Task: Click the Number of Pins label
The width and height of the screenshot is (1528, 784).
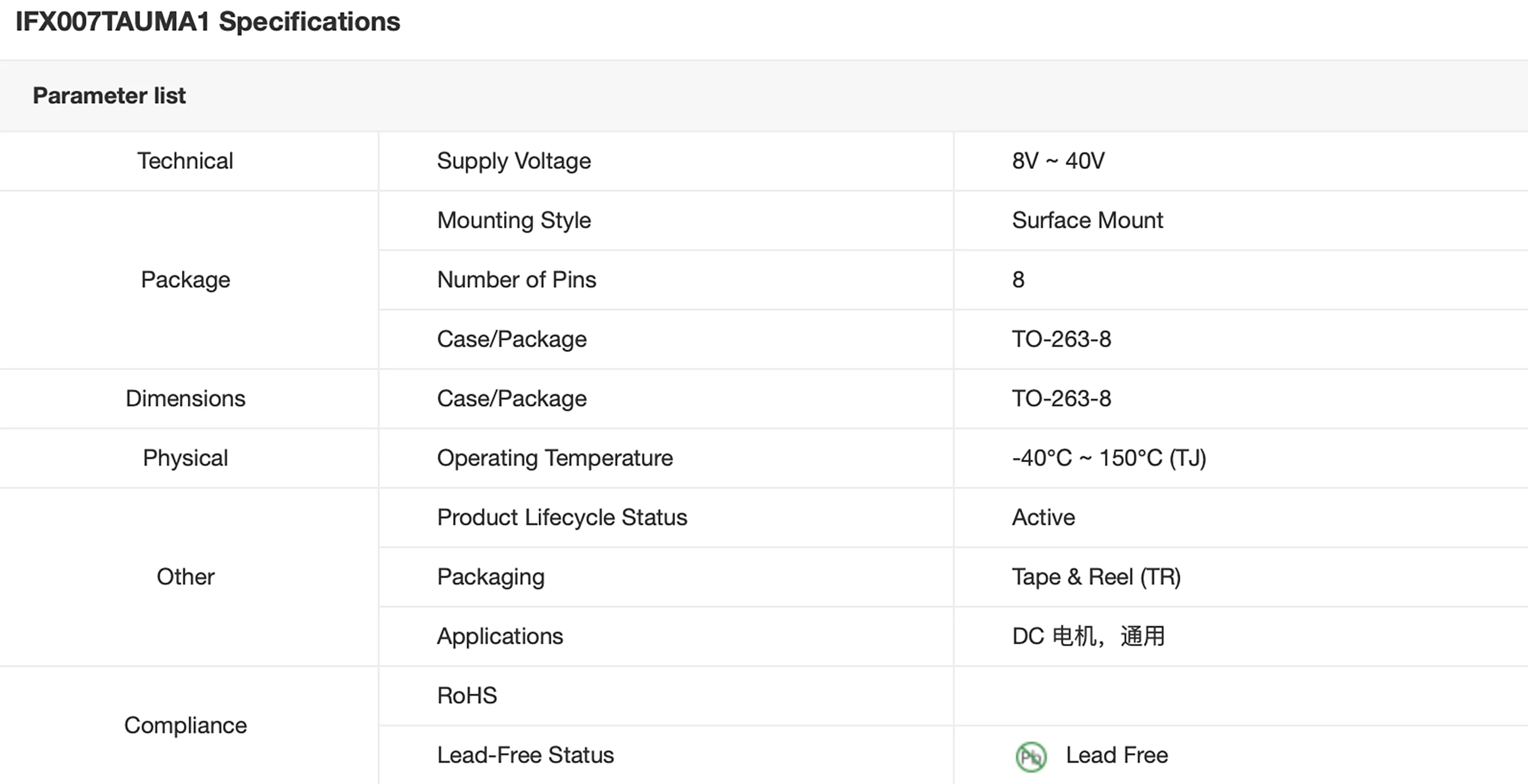Action: tap(516, 279)
